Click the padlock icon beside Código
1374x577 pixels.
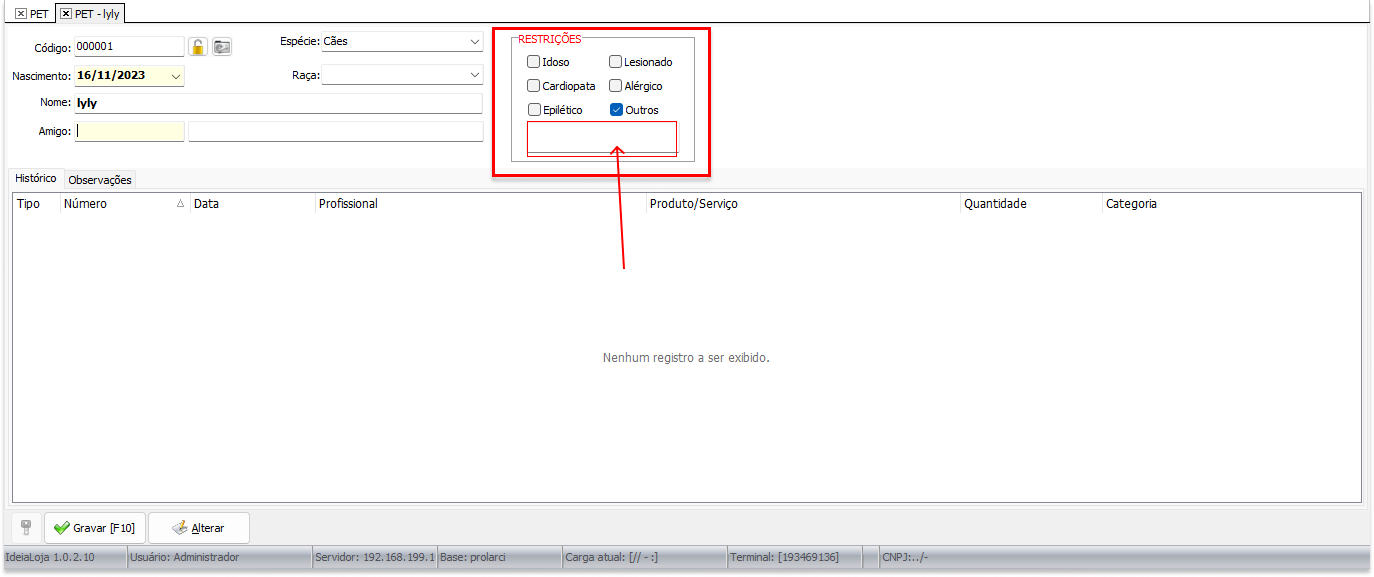click(x=198, y=47)
